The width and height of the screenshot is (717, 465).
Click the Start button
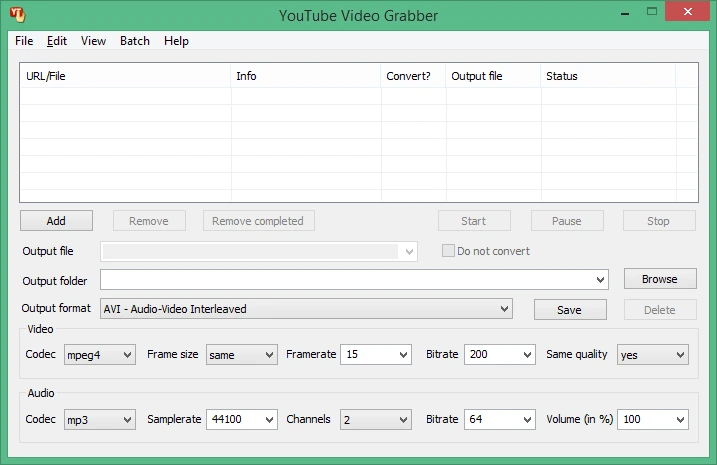[x=474, y=221]
